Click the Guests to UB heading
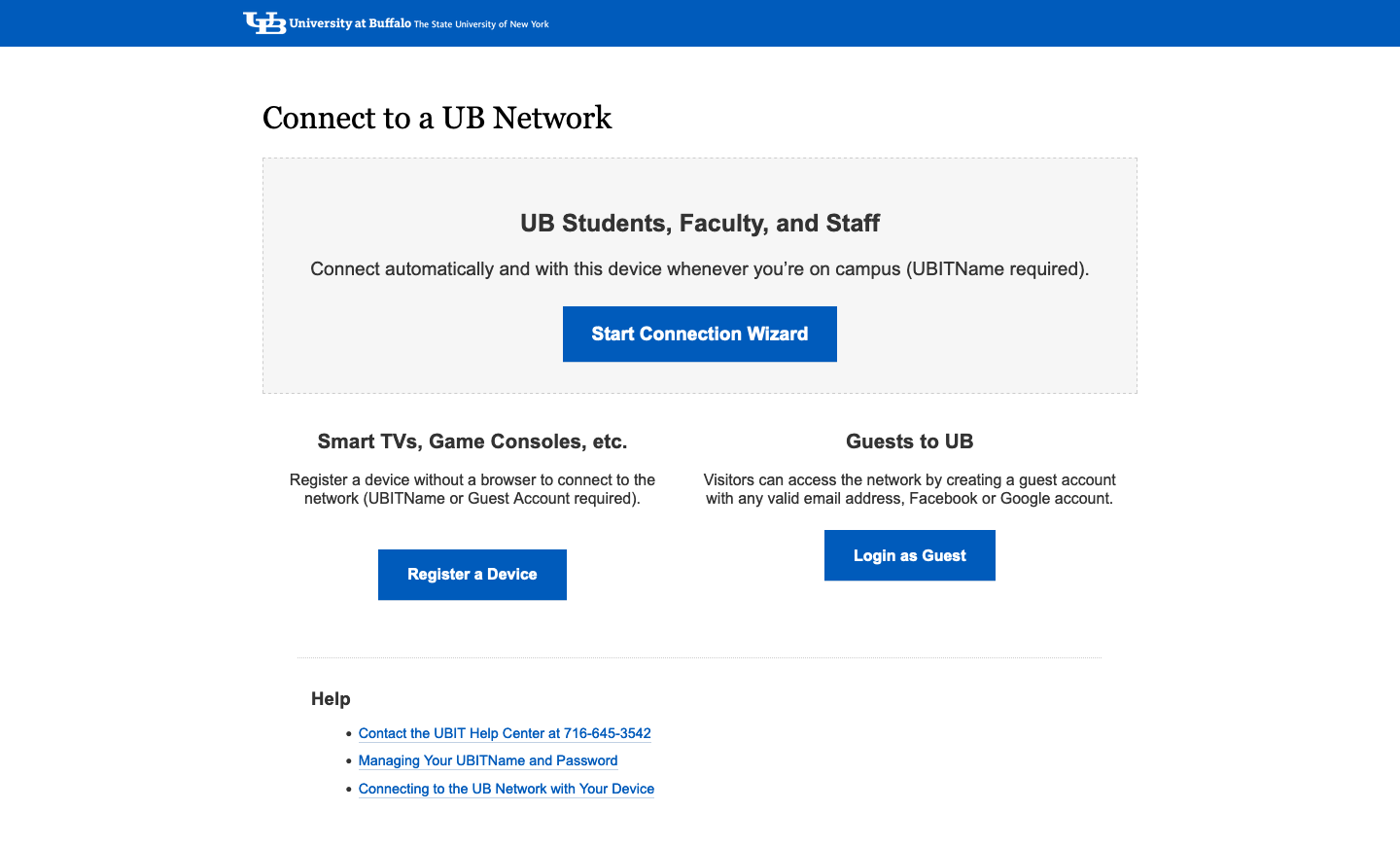The height and width of the screenshot is (847, 1400). 909,441
